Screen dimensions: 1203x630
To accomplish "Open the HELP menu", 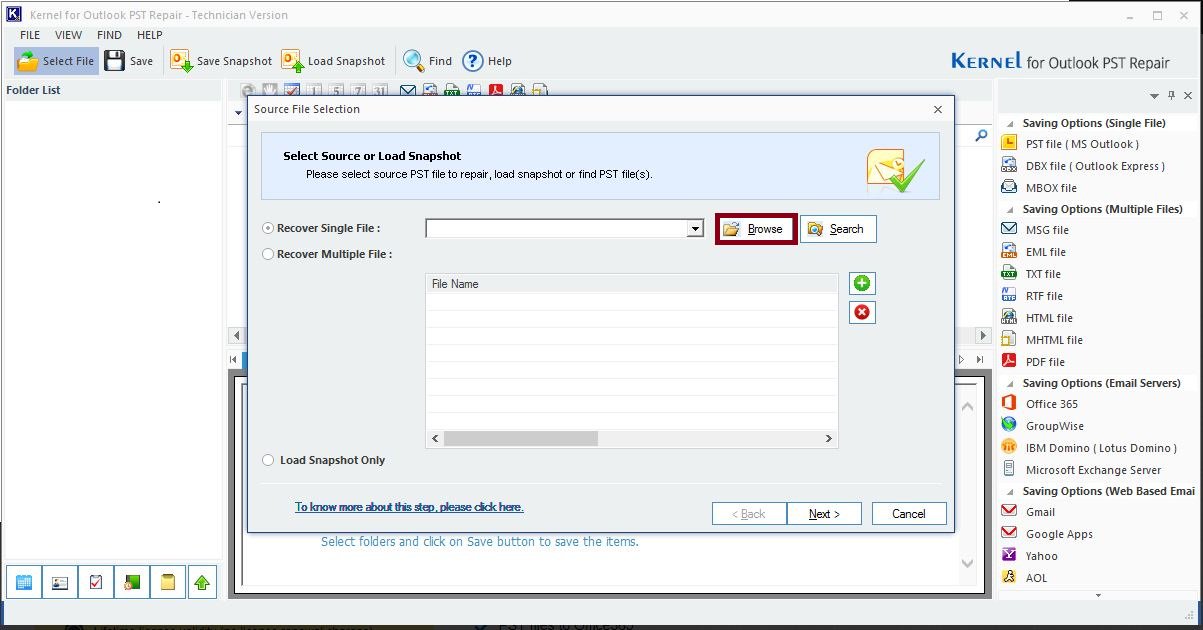I will point(149,35).
